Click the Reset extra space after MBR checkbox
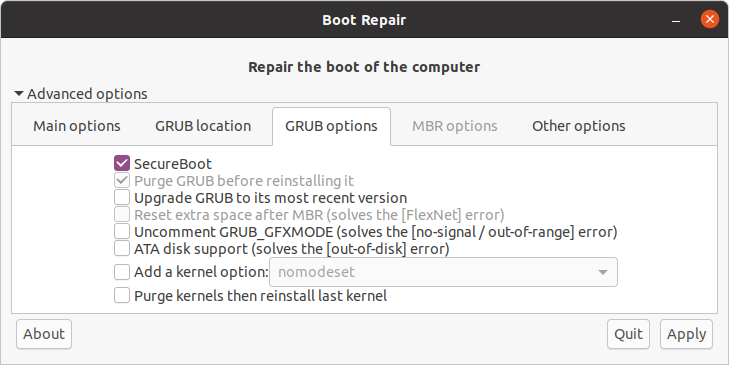The image size is (729, 365). (122, 214)
